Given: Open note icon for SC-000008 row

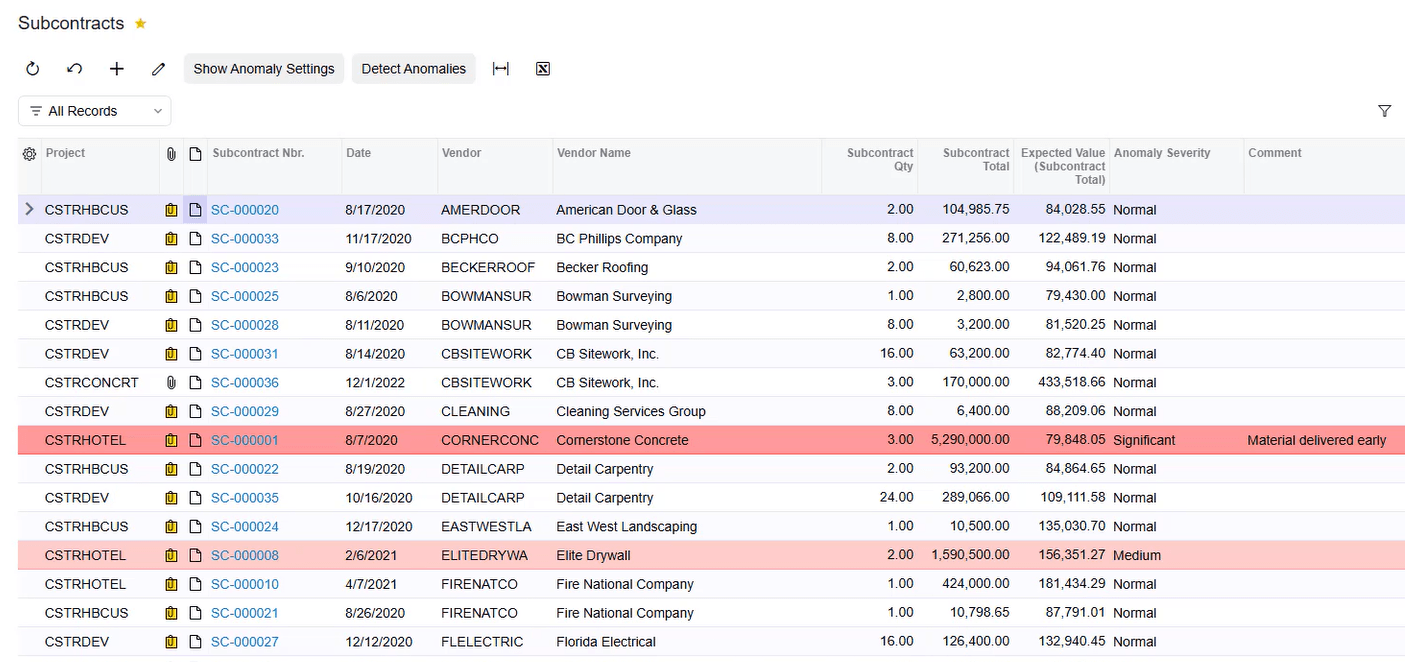Looking at the screenshot, I should click(195, 556).
